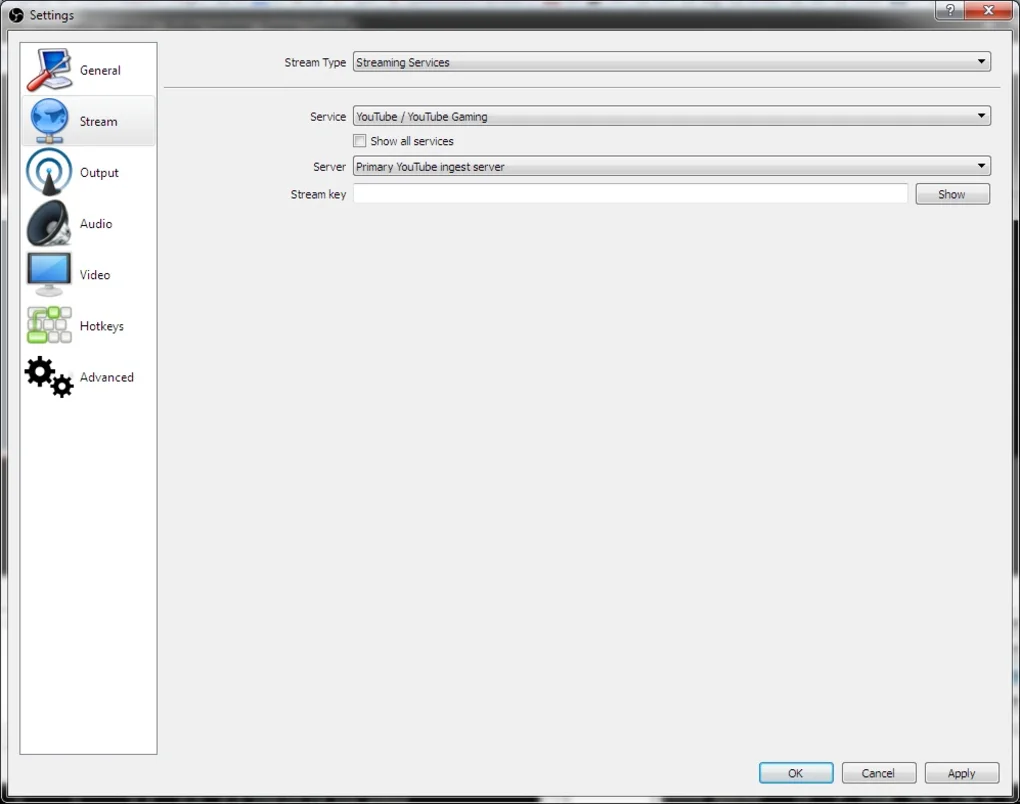This screenshot has width=1020, height=804.
Task: Click the Cancel button
Action: click(878, 773)
